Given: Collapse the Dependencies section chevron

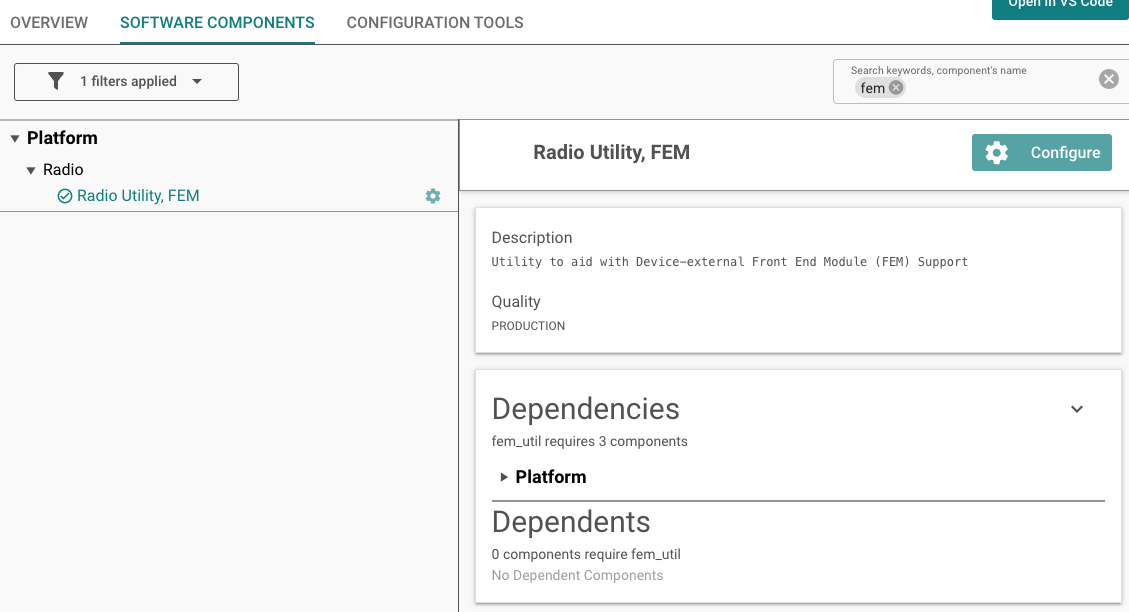Looking at the screenshot, I should click(1077, 409).
